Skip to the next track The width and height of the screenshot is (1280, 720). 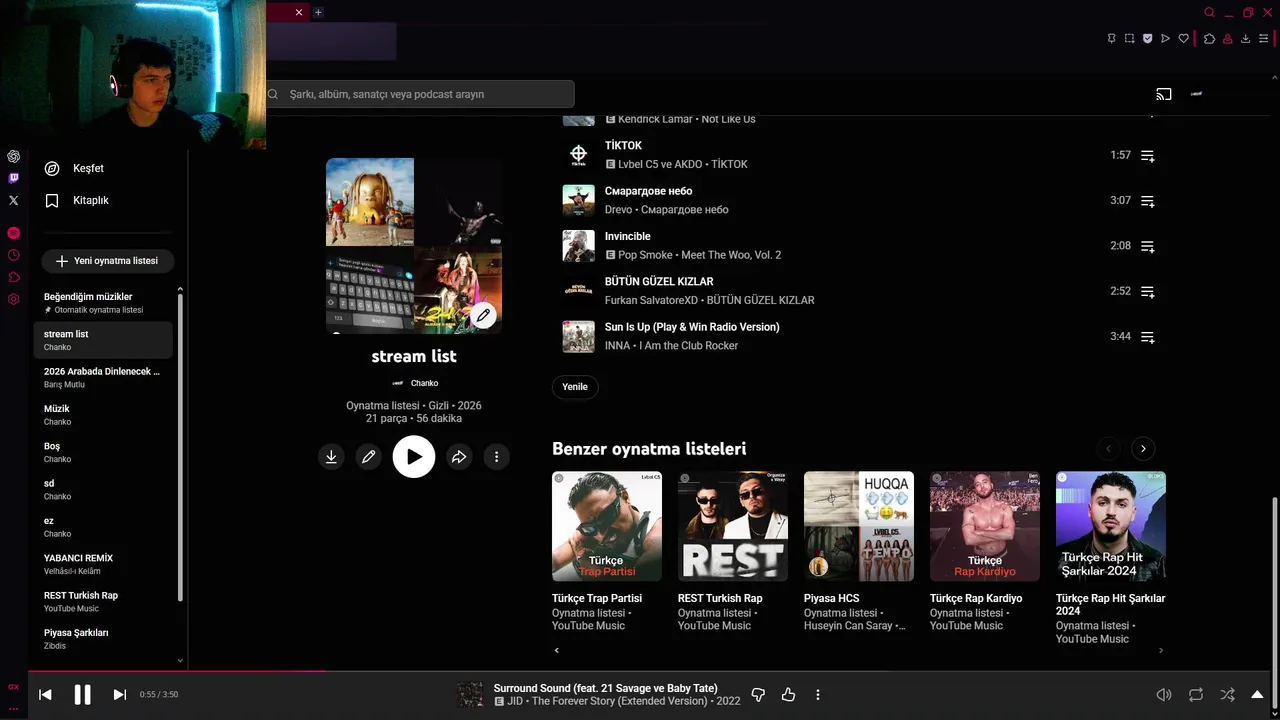[120, 695]
